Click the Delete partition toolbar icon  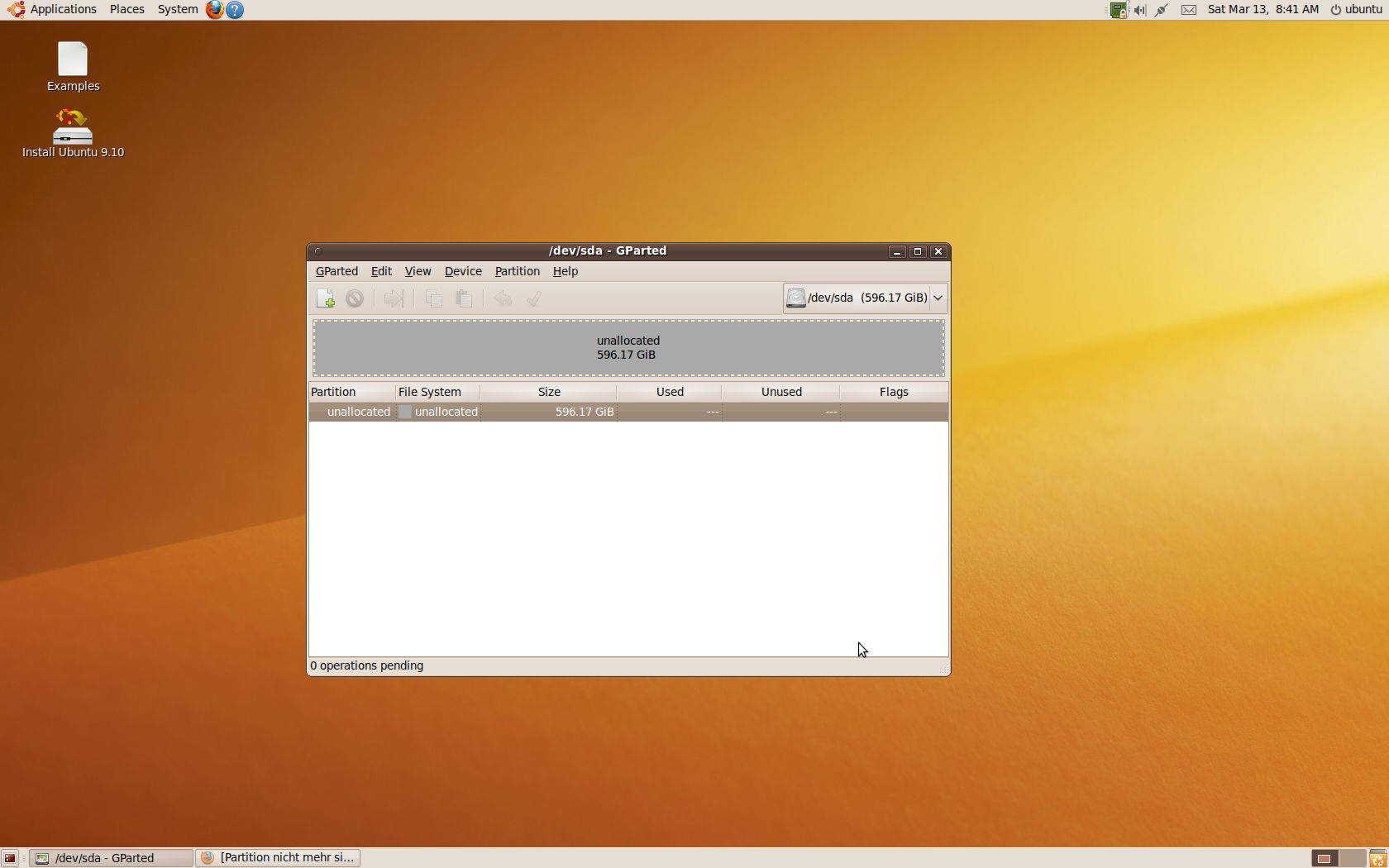coord(355,298)
